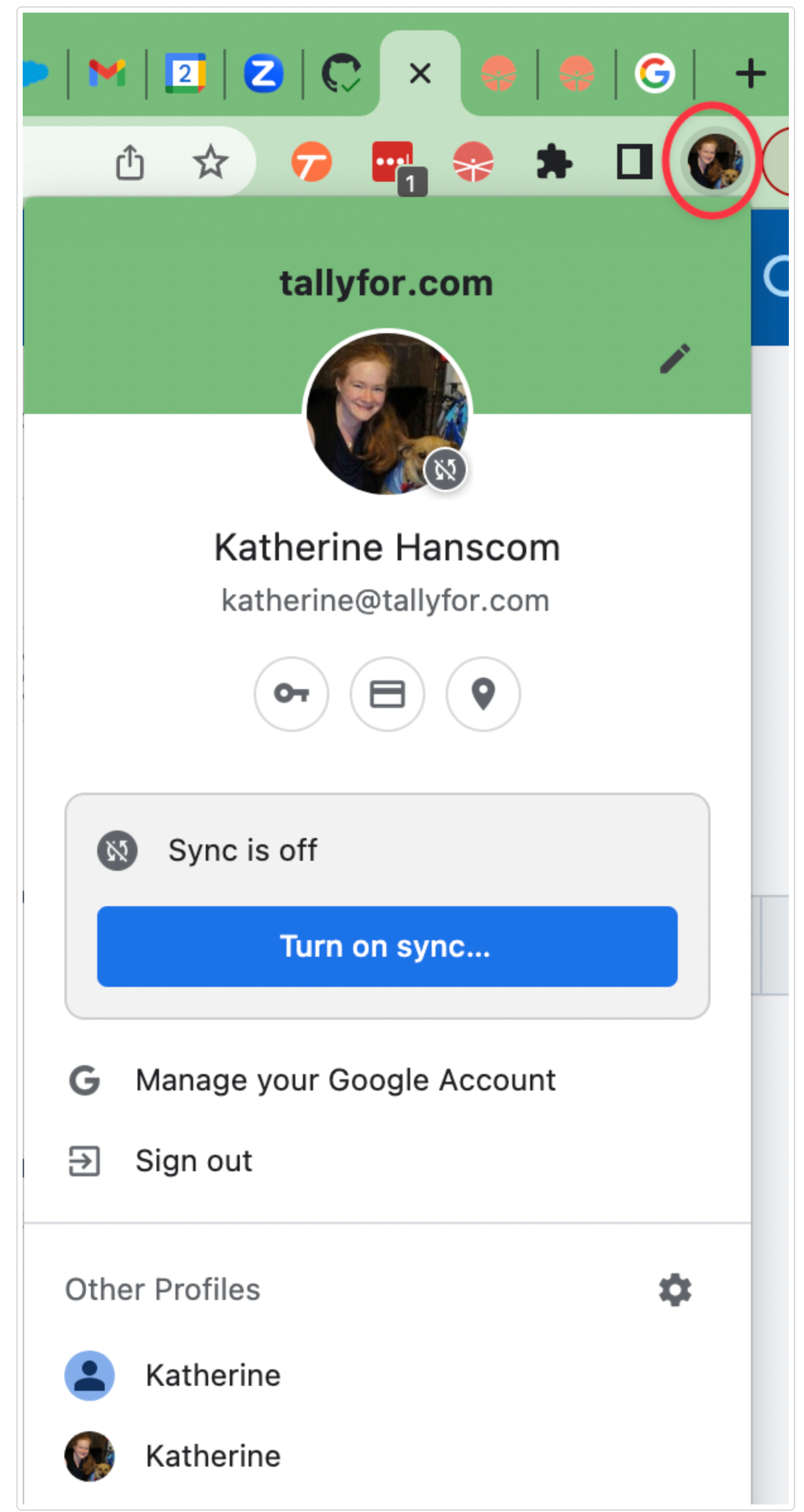This screenshot has width=804, height=1512.
Task: Open manage profiles gear icon
Action: (x=675, y=1289)
